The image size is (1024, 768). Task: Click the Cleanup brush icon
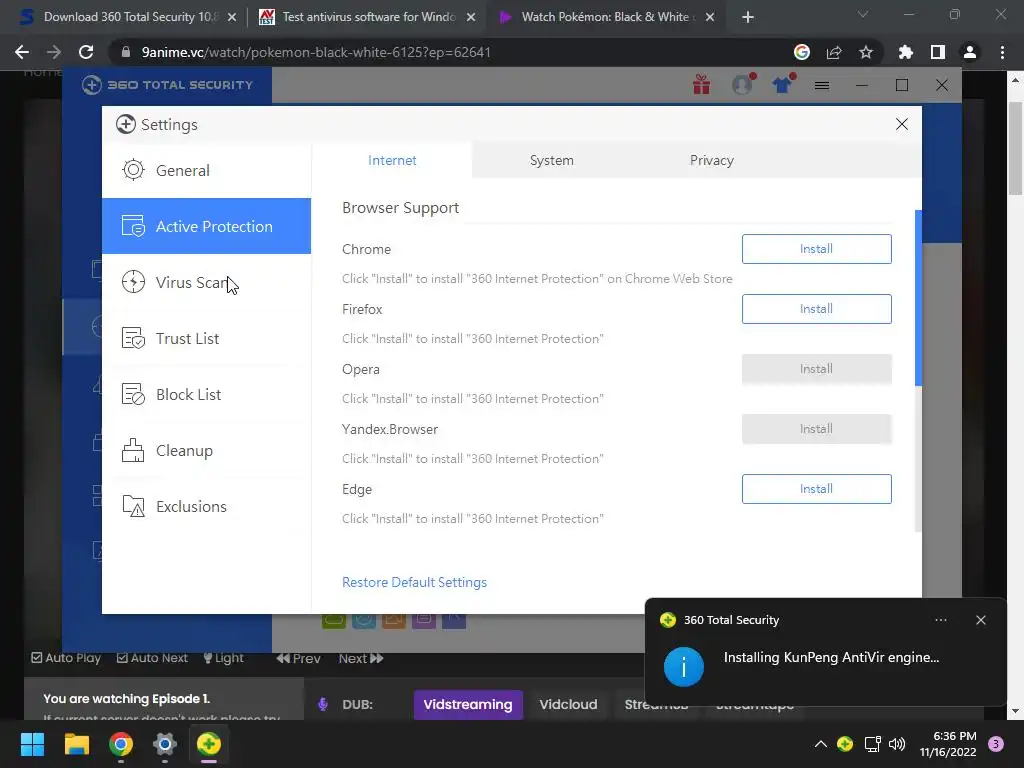pyautogui.click(x=133, y=451)
